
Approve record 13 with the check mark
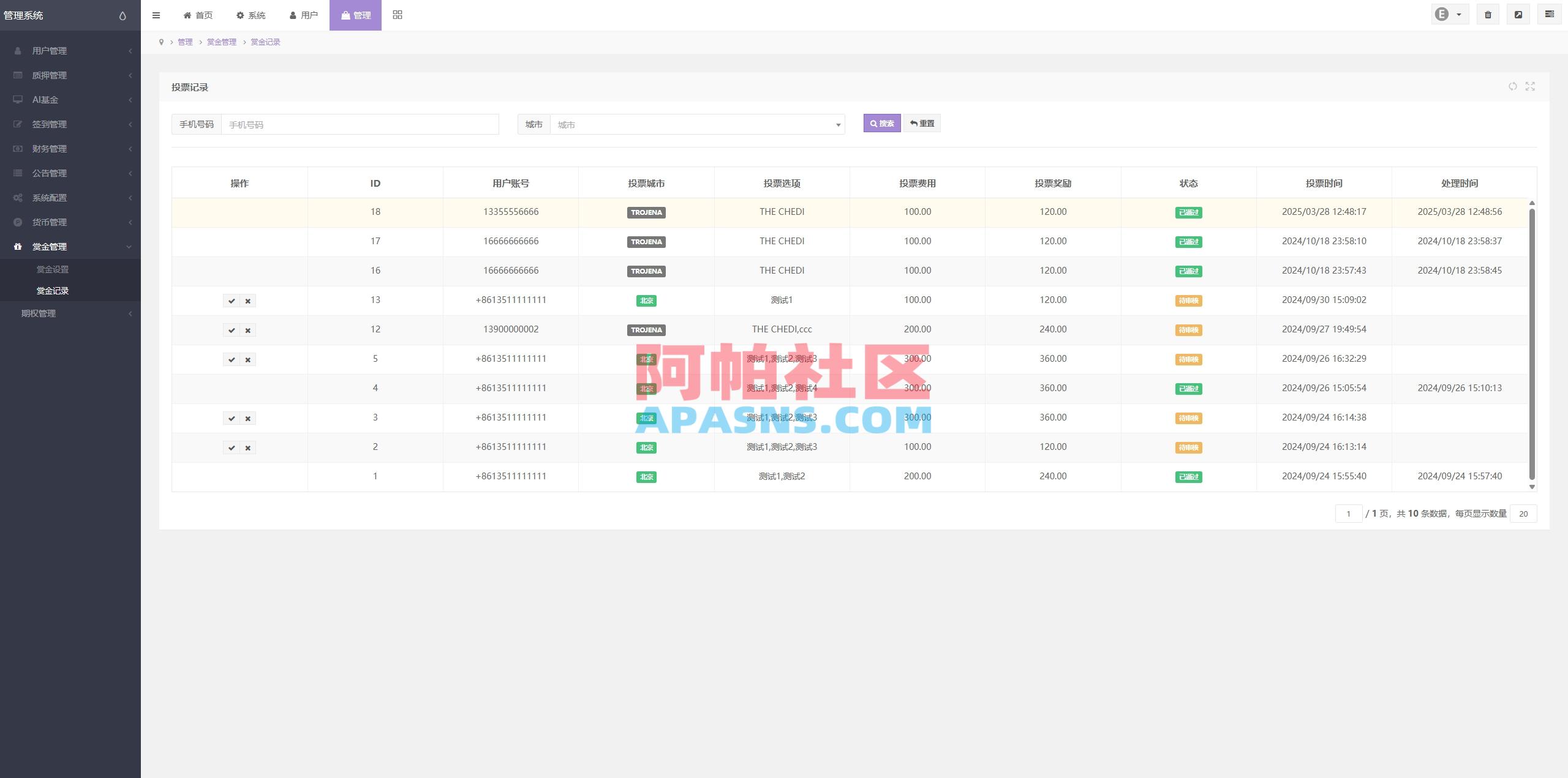(232, 301)
